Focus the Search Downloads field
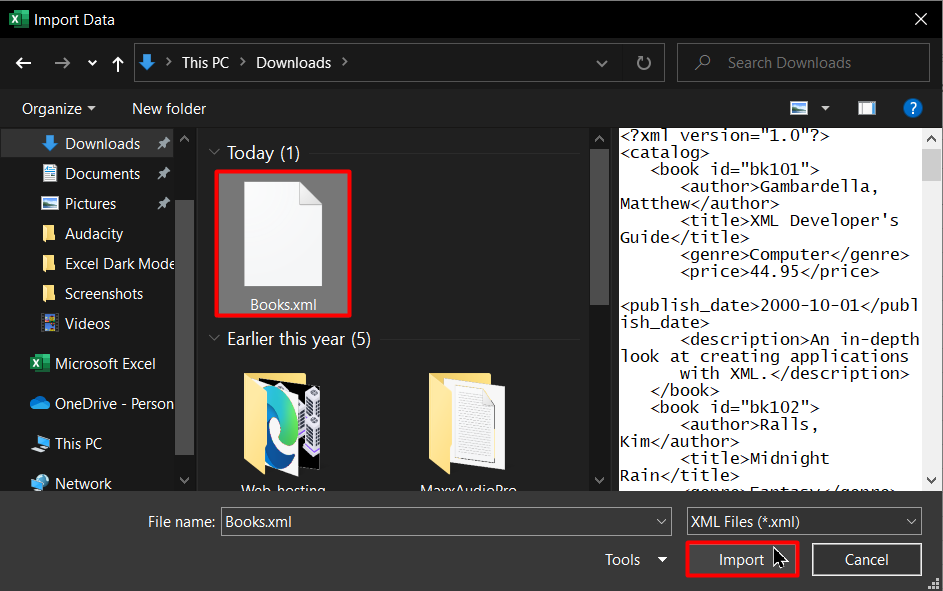This screenshot has width=943, height=591. pos(803,63)
